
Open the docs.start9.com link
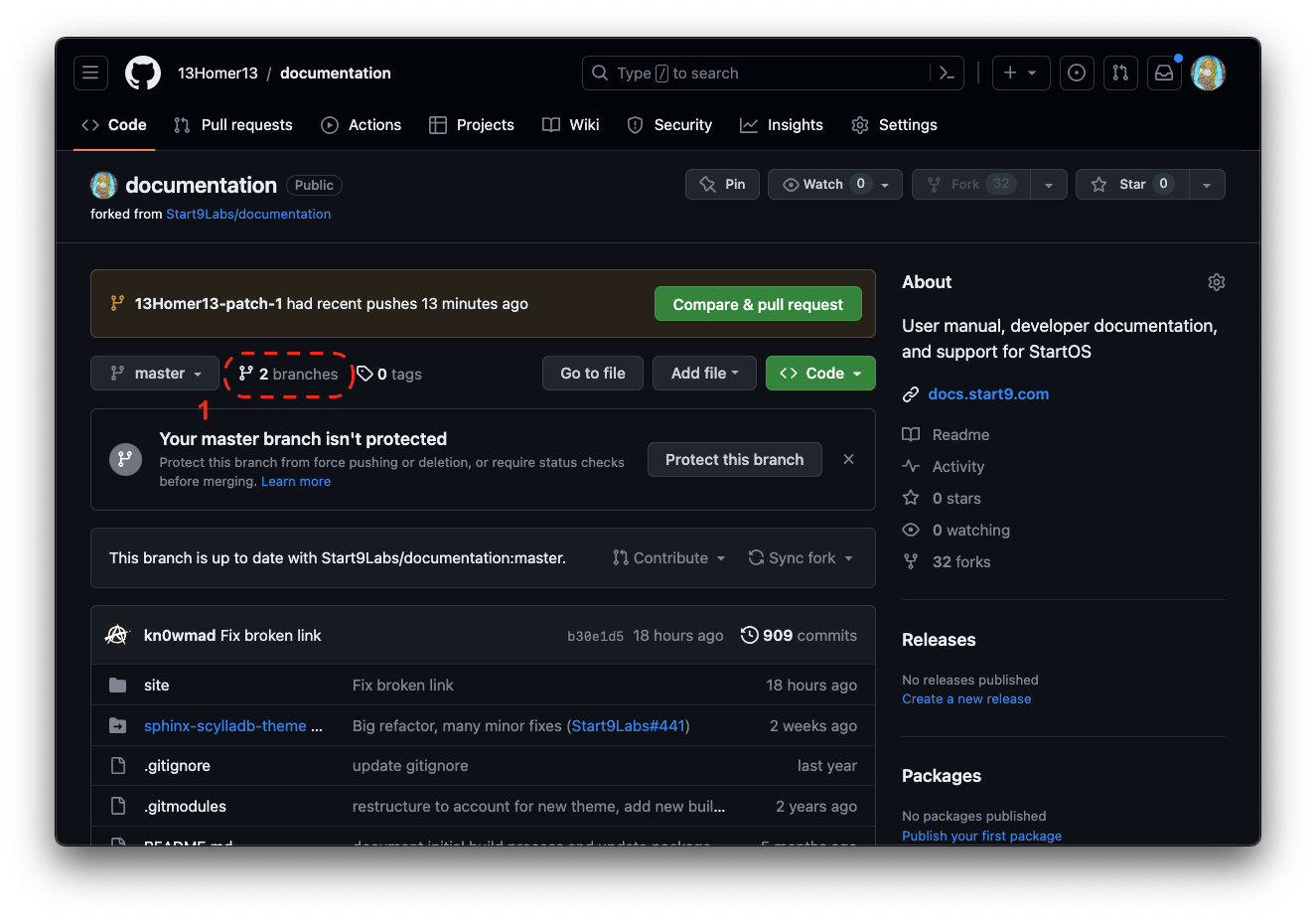click(x=988, y=393)
